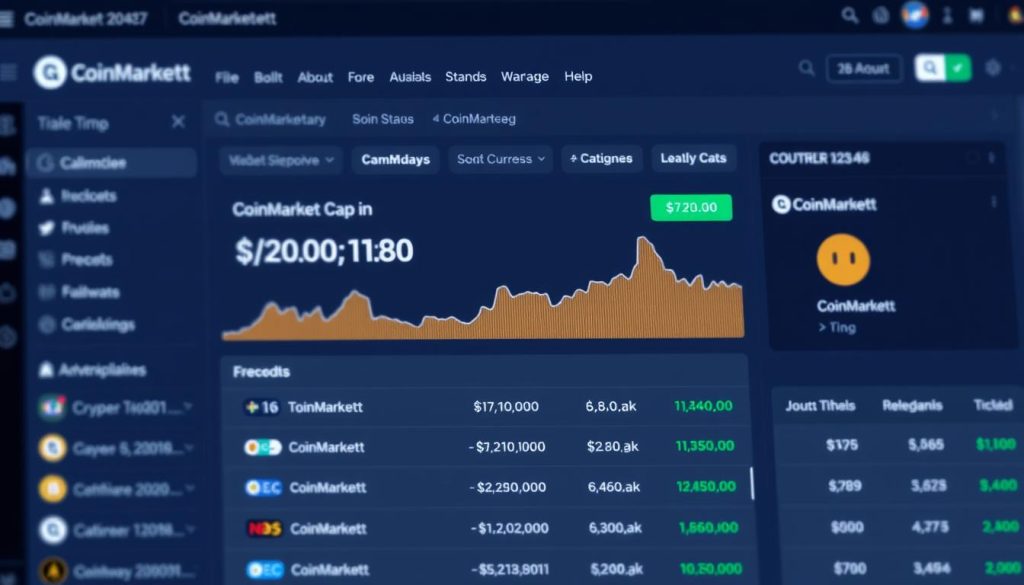1024x585 pixels.
Task: Expand the Cayer 5,2001 entry chevron
Action: coord(189,448)
